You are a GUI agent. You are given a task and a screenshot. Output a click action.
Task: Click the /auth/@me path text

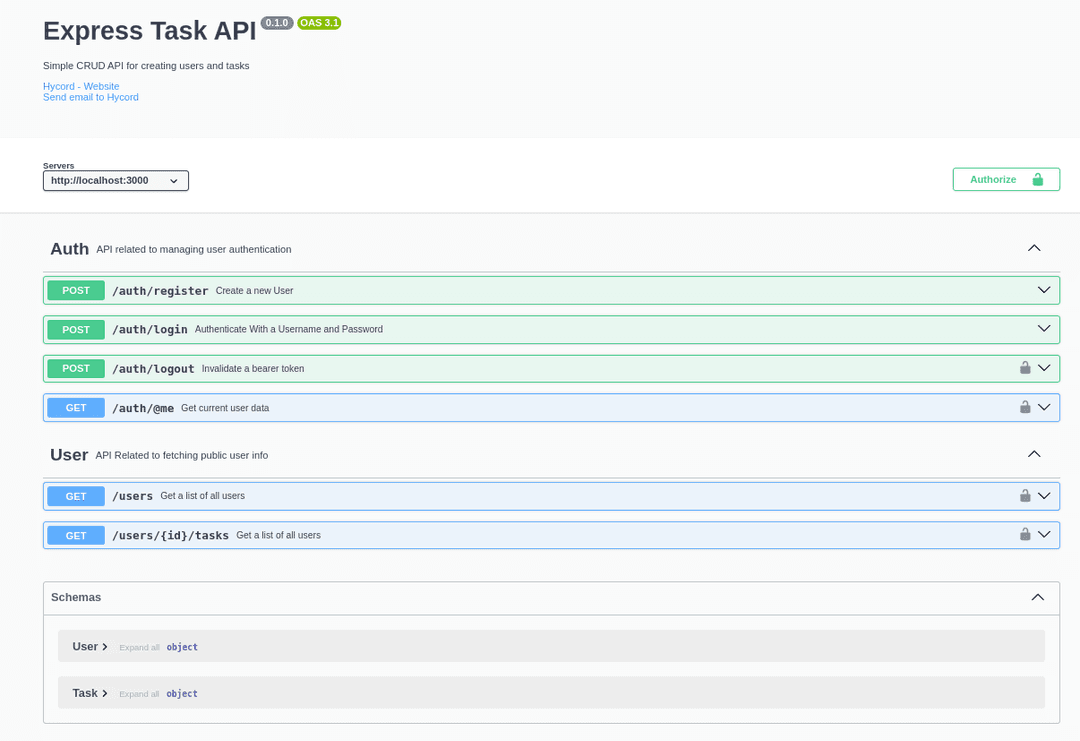pos(143,408)
